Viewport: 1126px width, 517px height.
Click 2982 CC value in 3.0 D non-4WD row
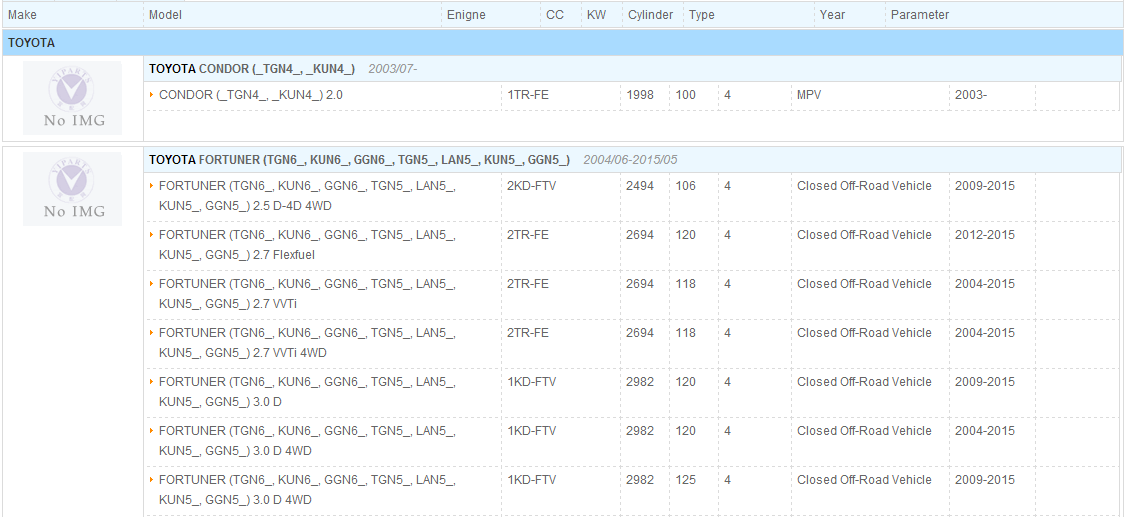pos(640,382)
